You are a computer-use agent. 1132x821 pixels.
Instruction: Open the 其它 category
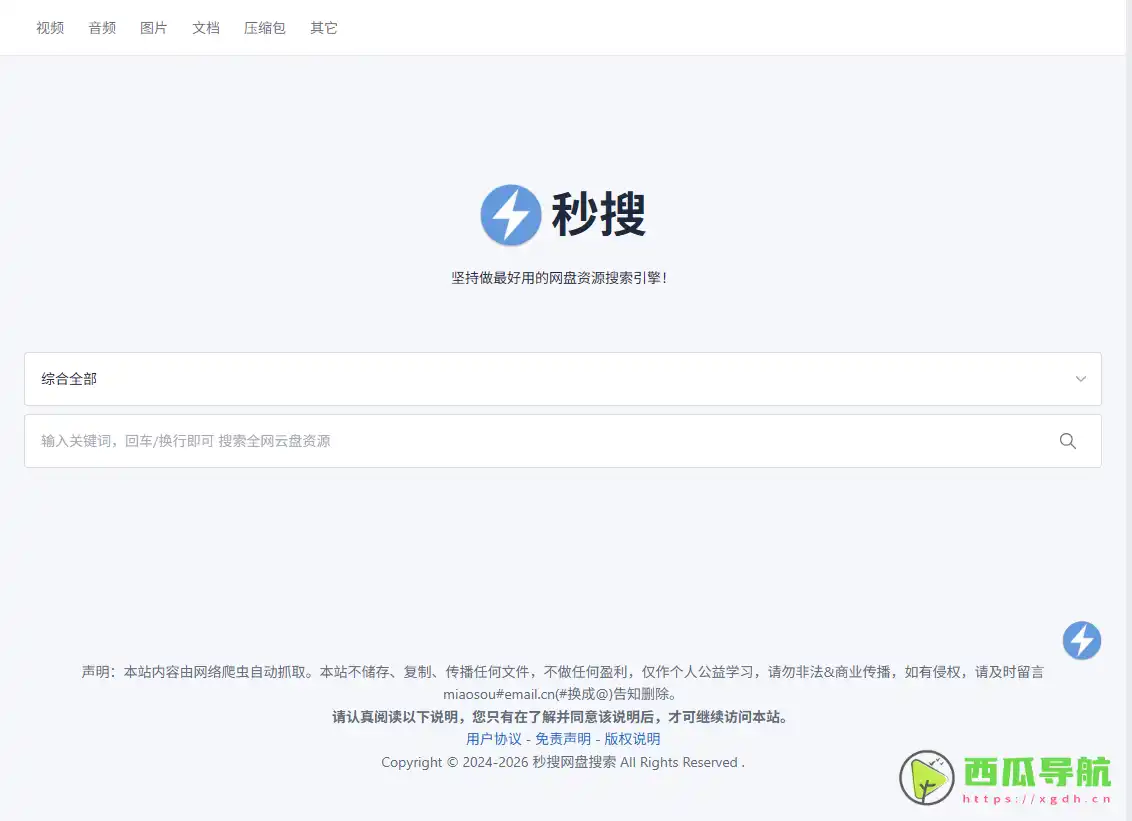tap(323, 28)
